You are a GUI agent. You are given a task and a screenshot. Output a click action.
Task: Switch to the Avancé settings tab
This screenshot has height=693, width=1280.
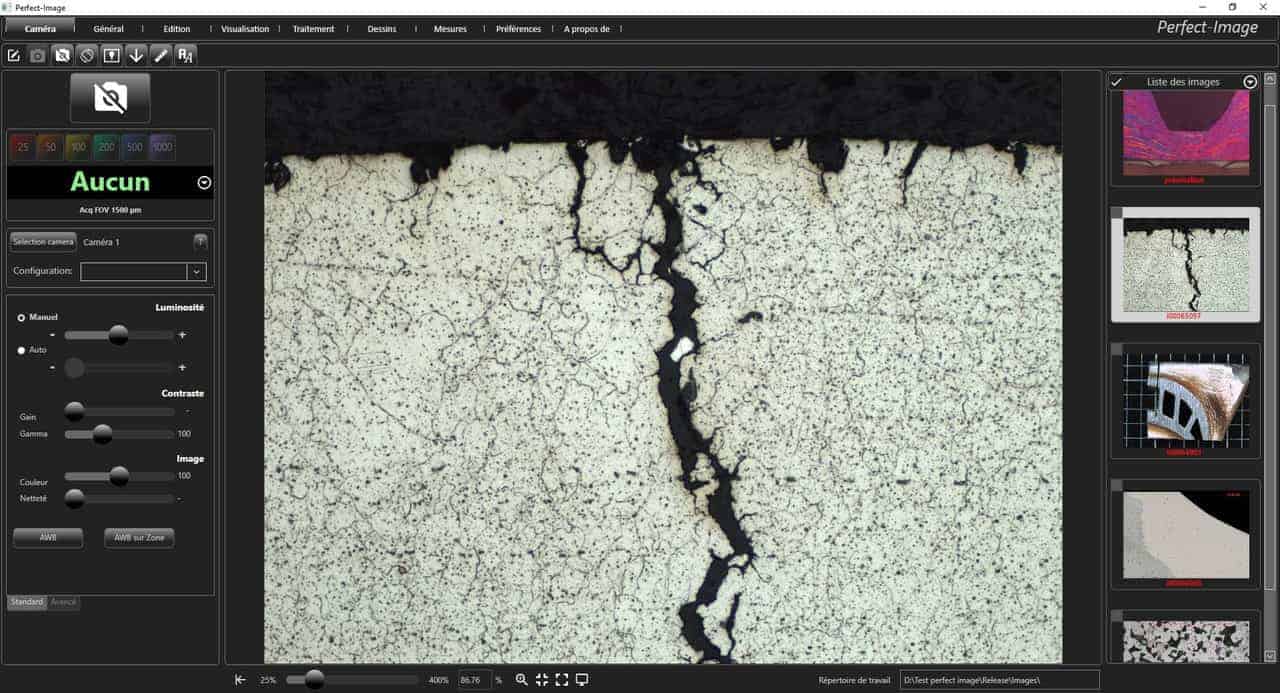tap(64, 602)
